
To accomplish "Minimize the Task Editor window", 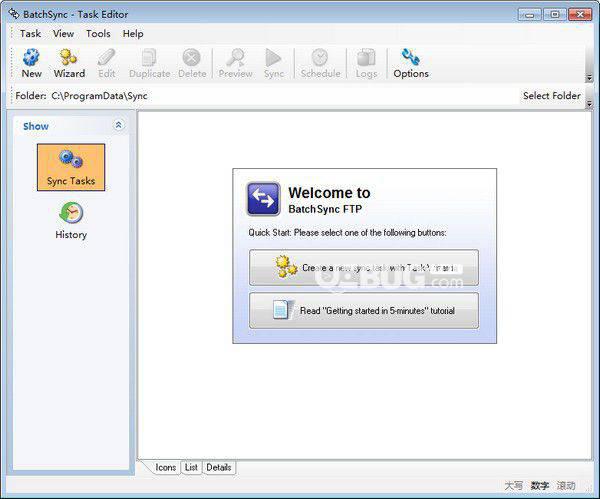I will 530,15.
